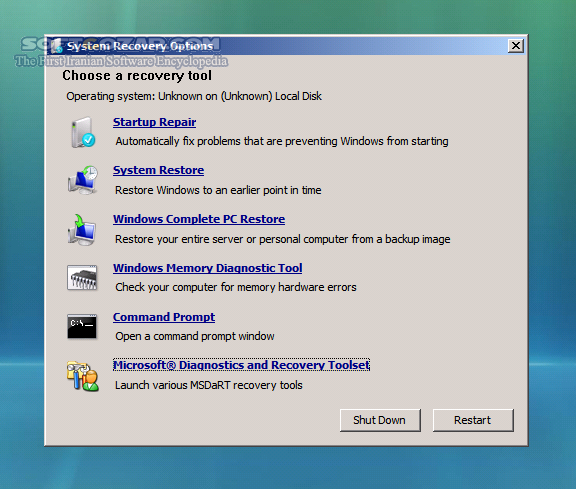This screenshot has height=489, width=576.
Task: Click the Restart button
Action: 473,420
